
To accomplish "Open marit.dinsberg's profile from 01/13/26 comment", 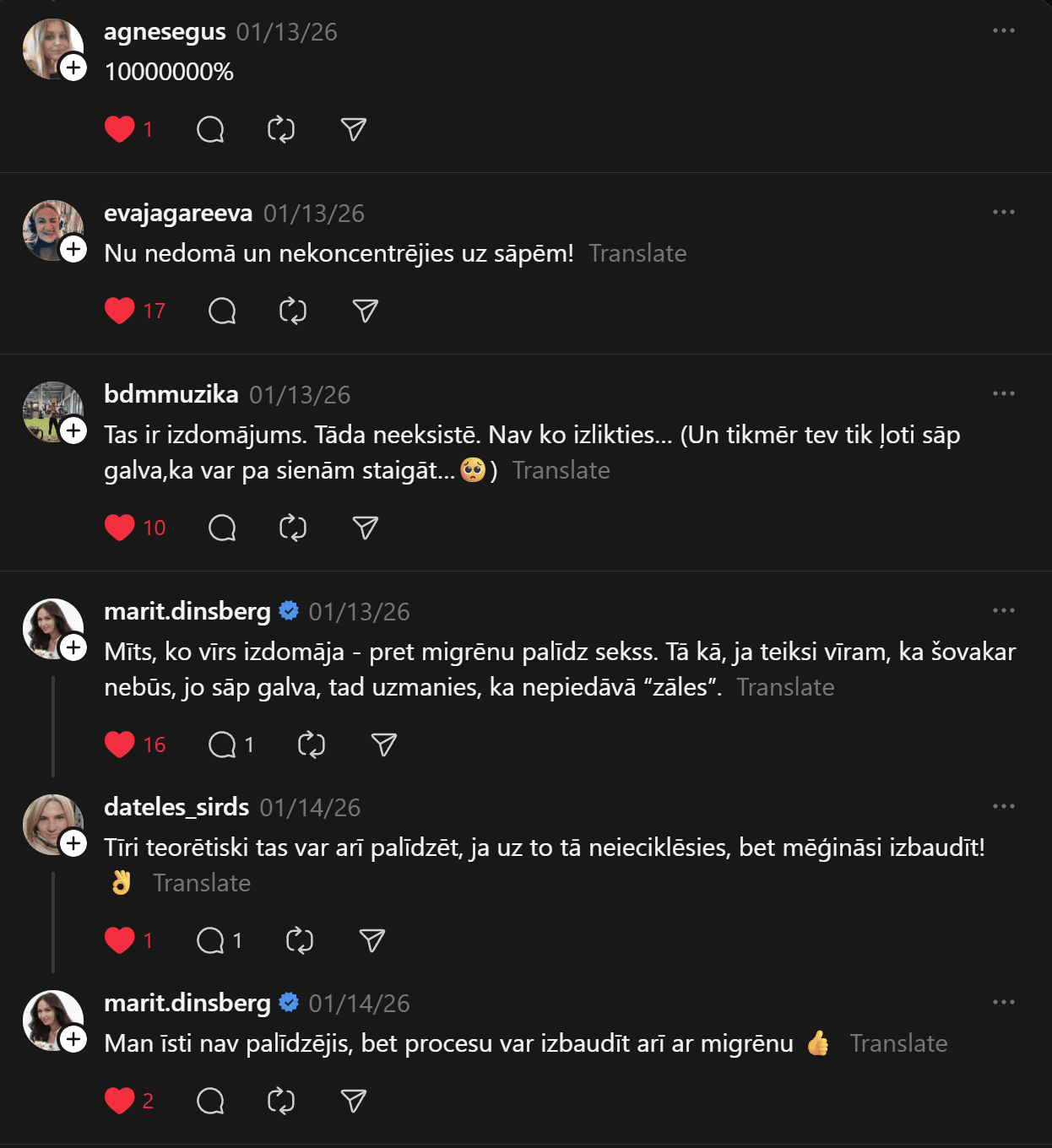I will 187,611.
